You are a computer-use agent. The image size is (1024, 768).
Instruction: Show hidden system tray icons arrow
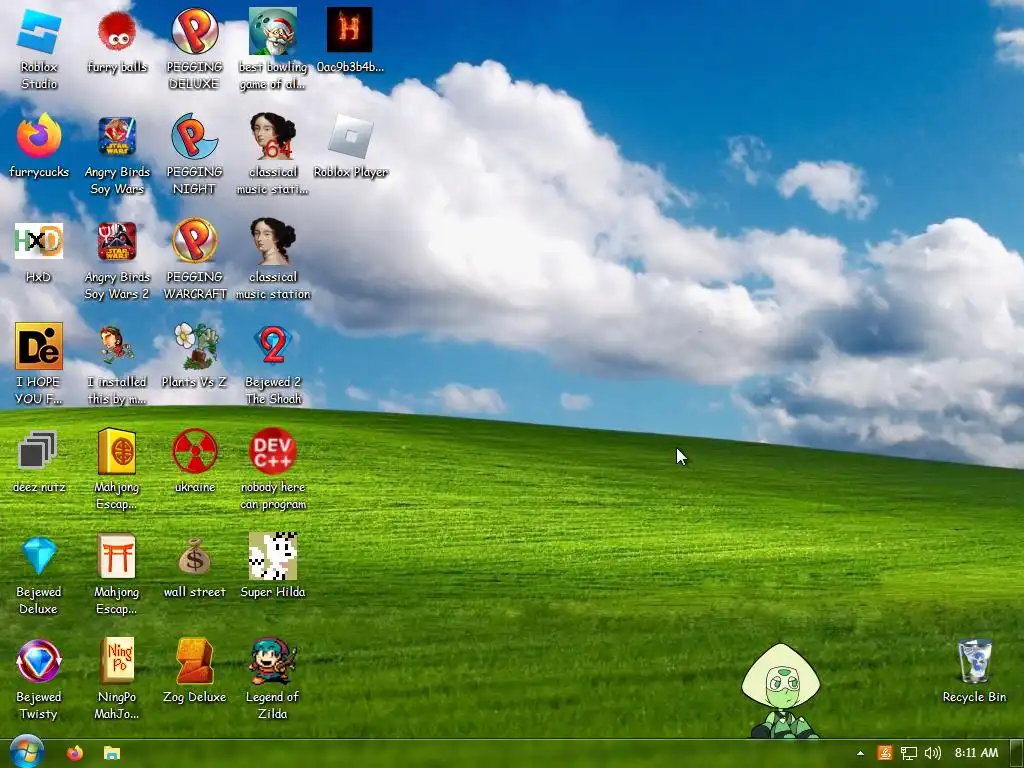pyautogui.click(x=861, y=753)
